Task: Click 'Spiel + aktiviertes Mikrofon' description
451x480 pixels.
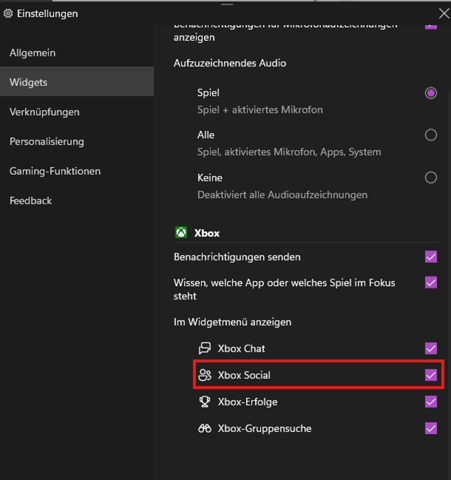Action: [260, 110]
